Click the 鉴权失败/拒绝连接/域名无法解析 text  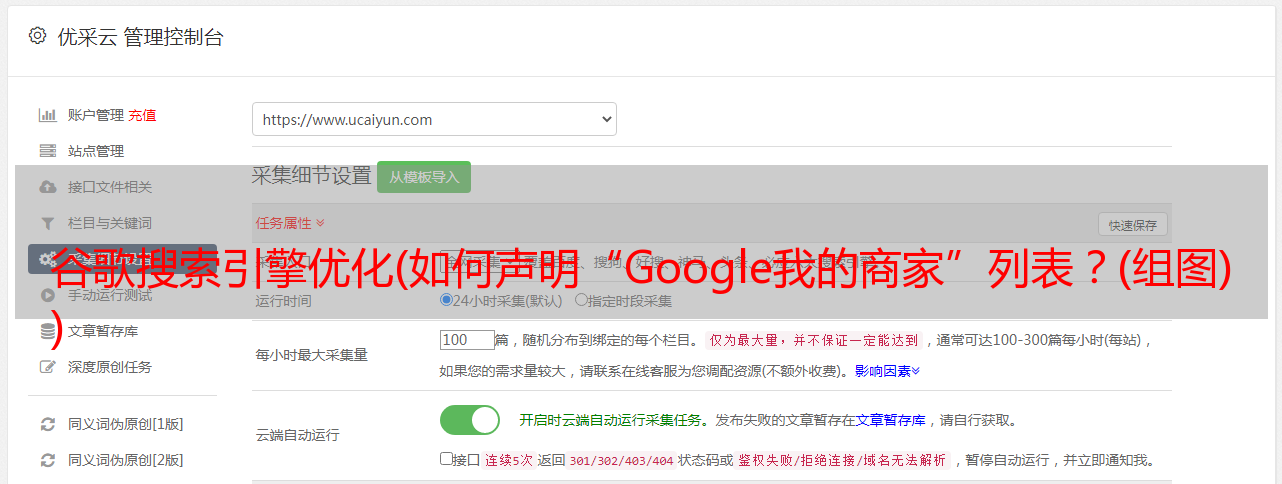842,460
